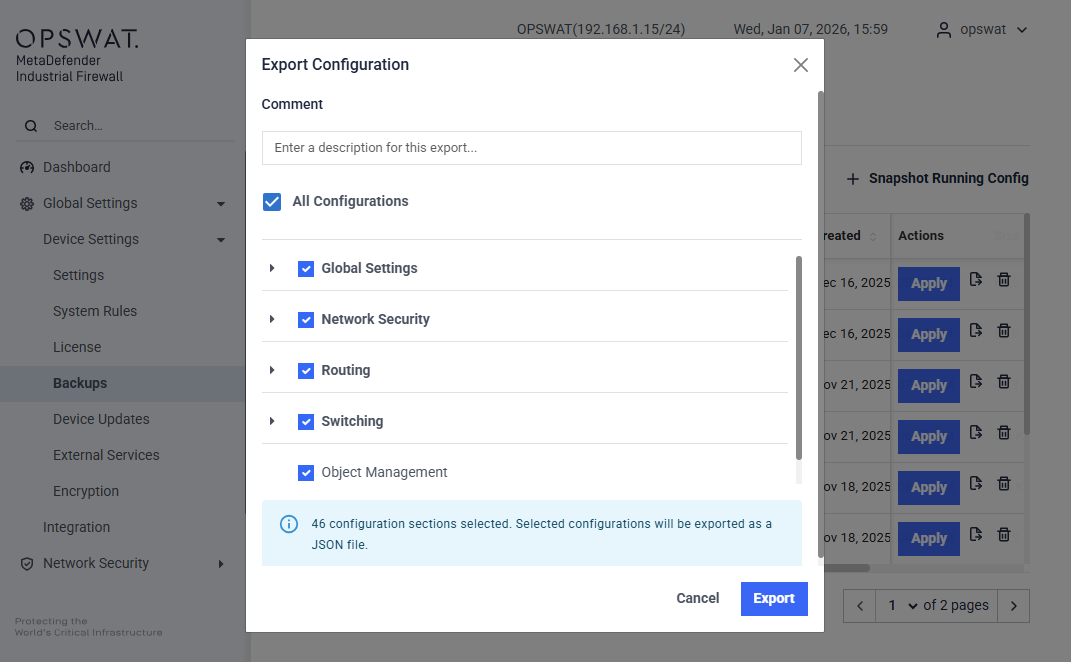The image size is (1071, 662).
Task: Uncheck the Object Management checkbox
Action: 306,473
